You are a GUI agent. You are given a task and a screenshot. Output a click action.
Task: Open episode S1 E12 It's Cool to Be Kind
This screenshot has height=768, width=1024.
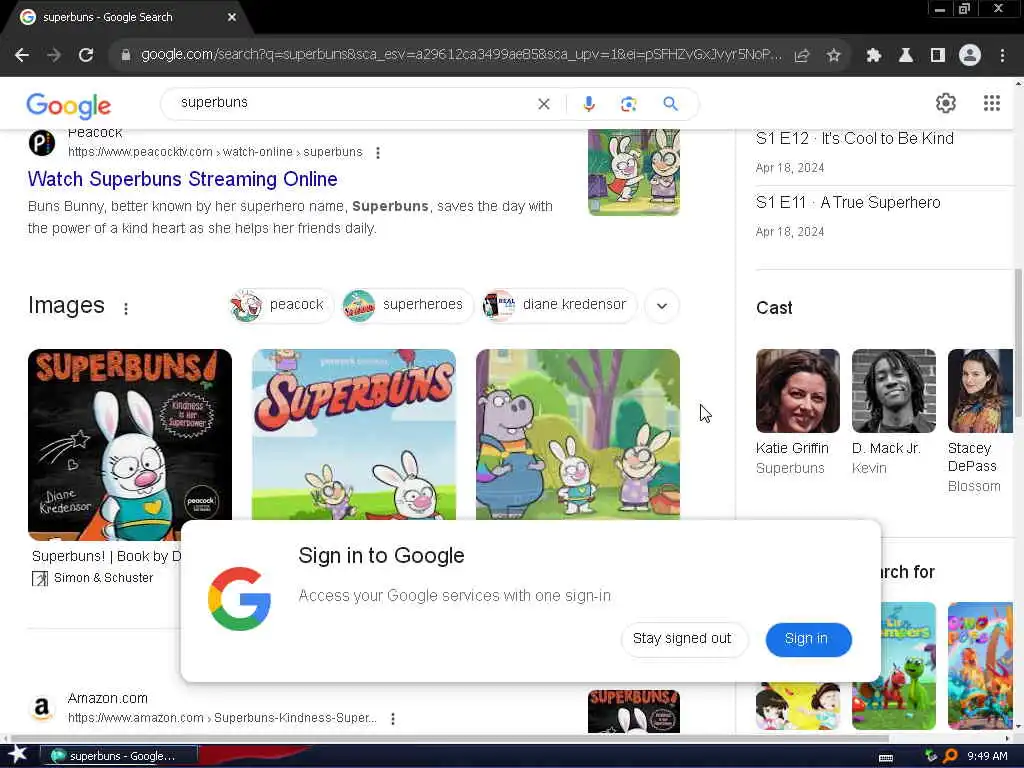click(854, 138)
